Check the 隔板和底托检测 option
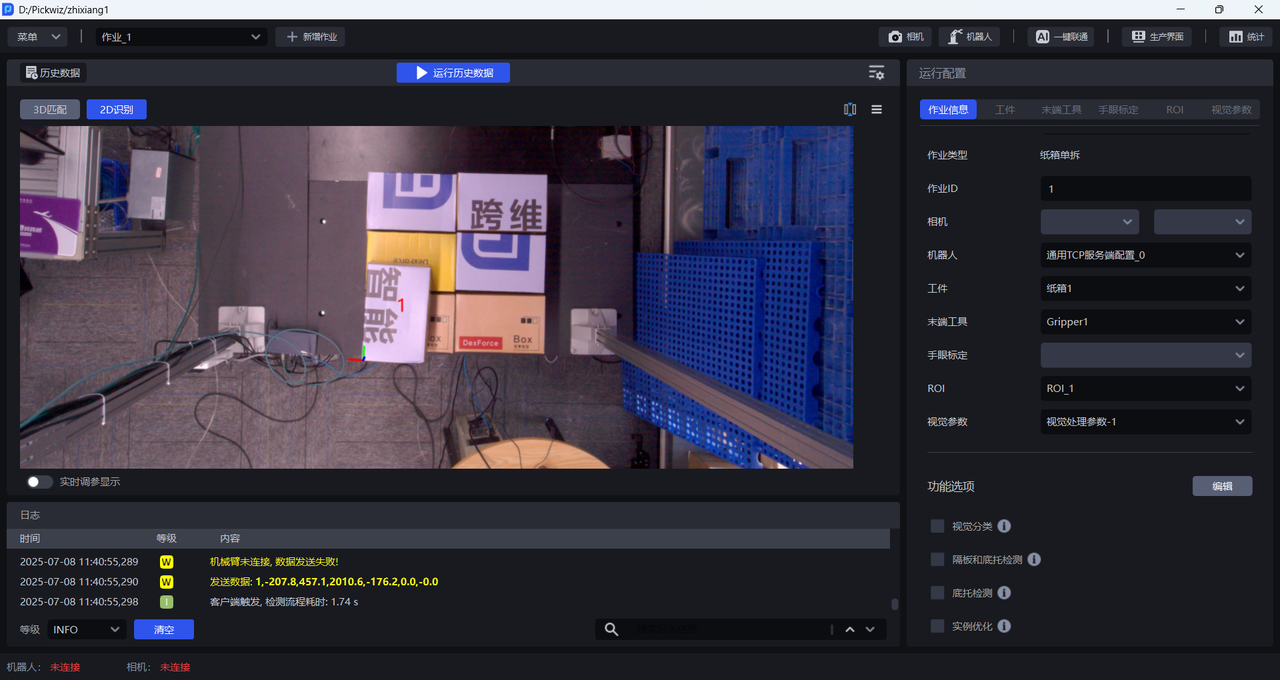The height and width of the screenshot is (680, 1280). coord(937,560)
